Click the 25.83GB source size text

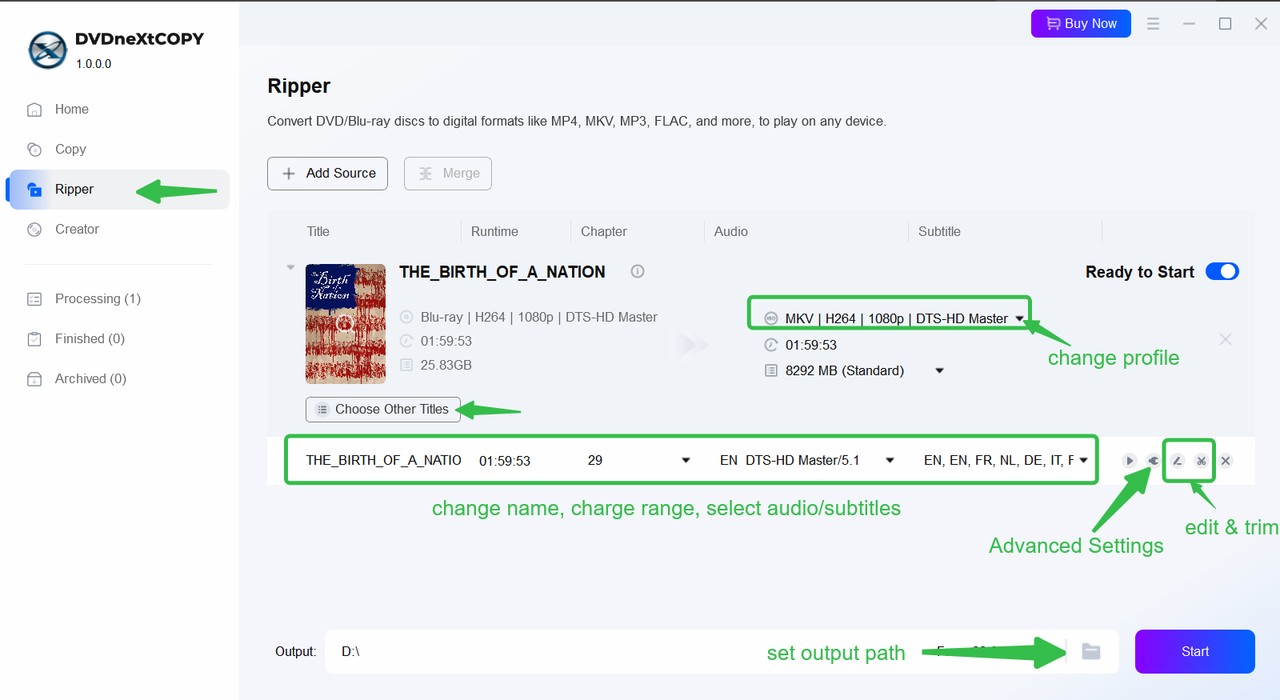[x=446, y=365]
